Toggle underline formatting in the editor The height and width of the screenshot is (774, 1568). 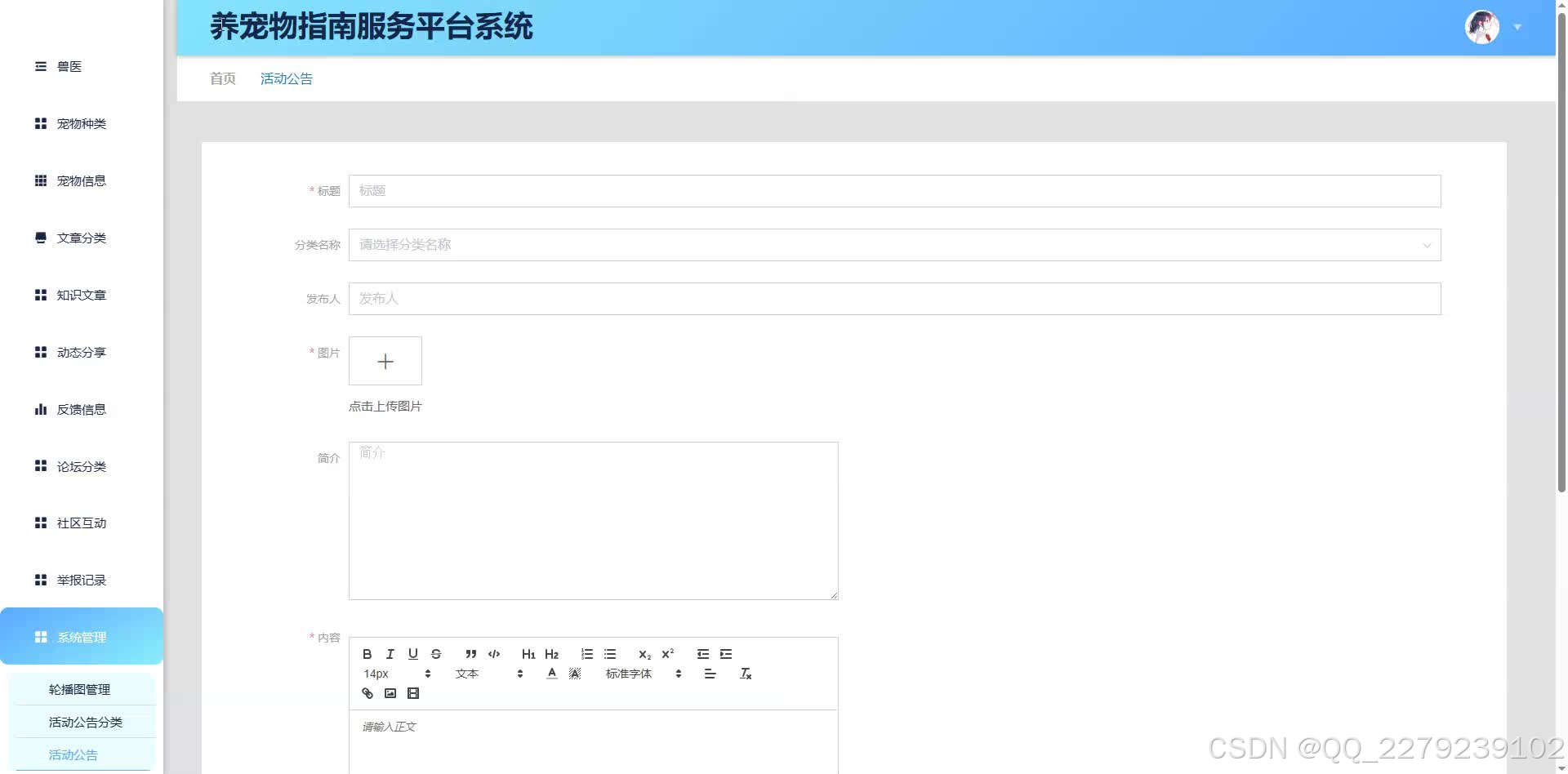[412, 654]
